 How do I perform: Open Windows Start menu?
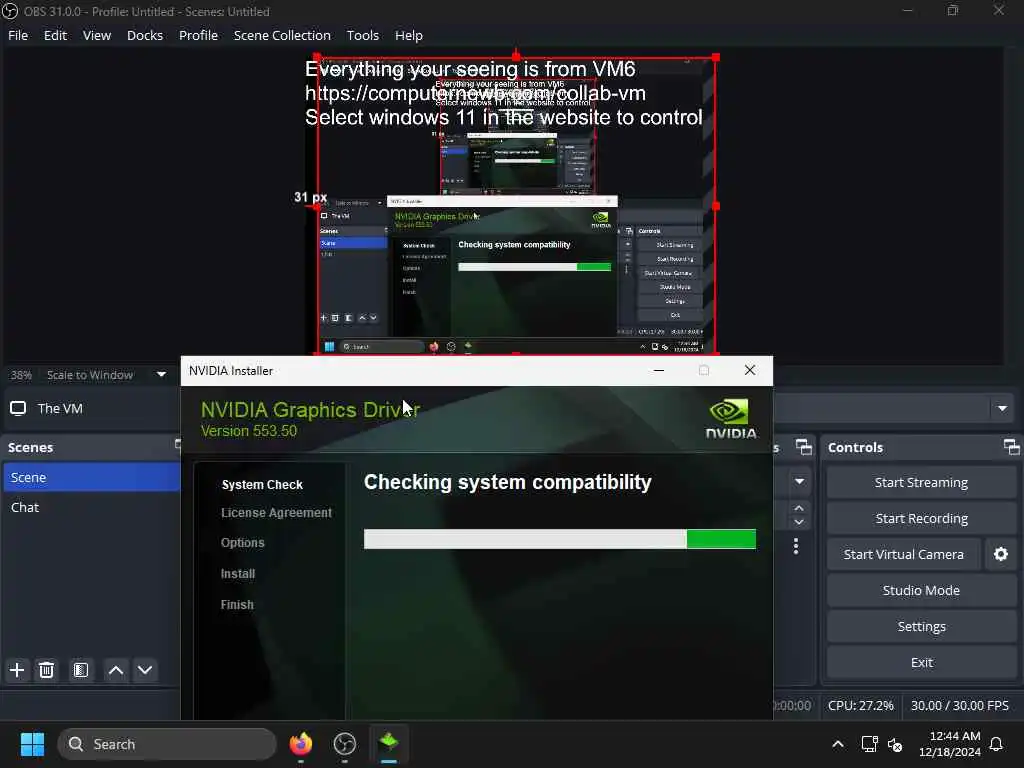pyautogui.click(x=32, y=744)
